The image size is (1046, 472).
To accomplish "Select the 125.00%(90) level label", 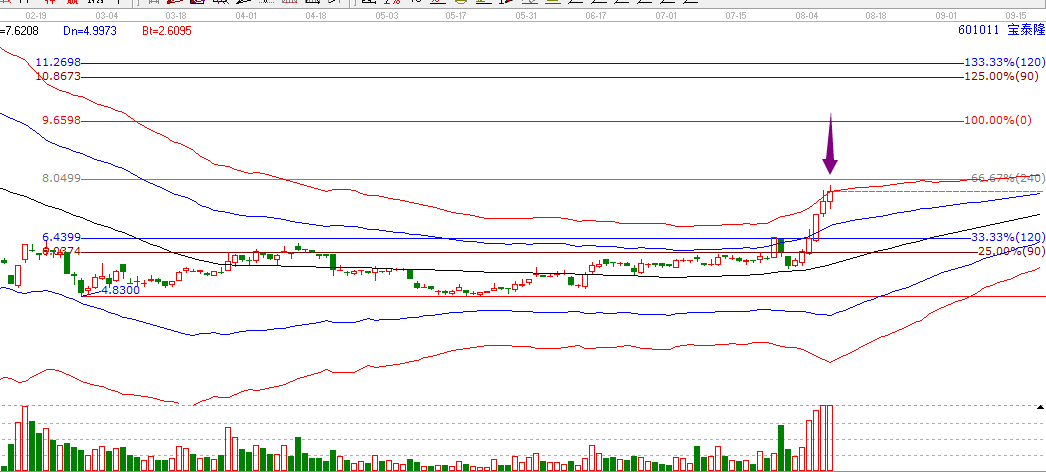I will pos(1004,76).
